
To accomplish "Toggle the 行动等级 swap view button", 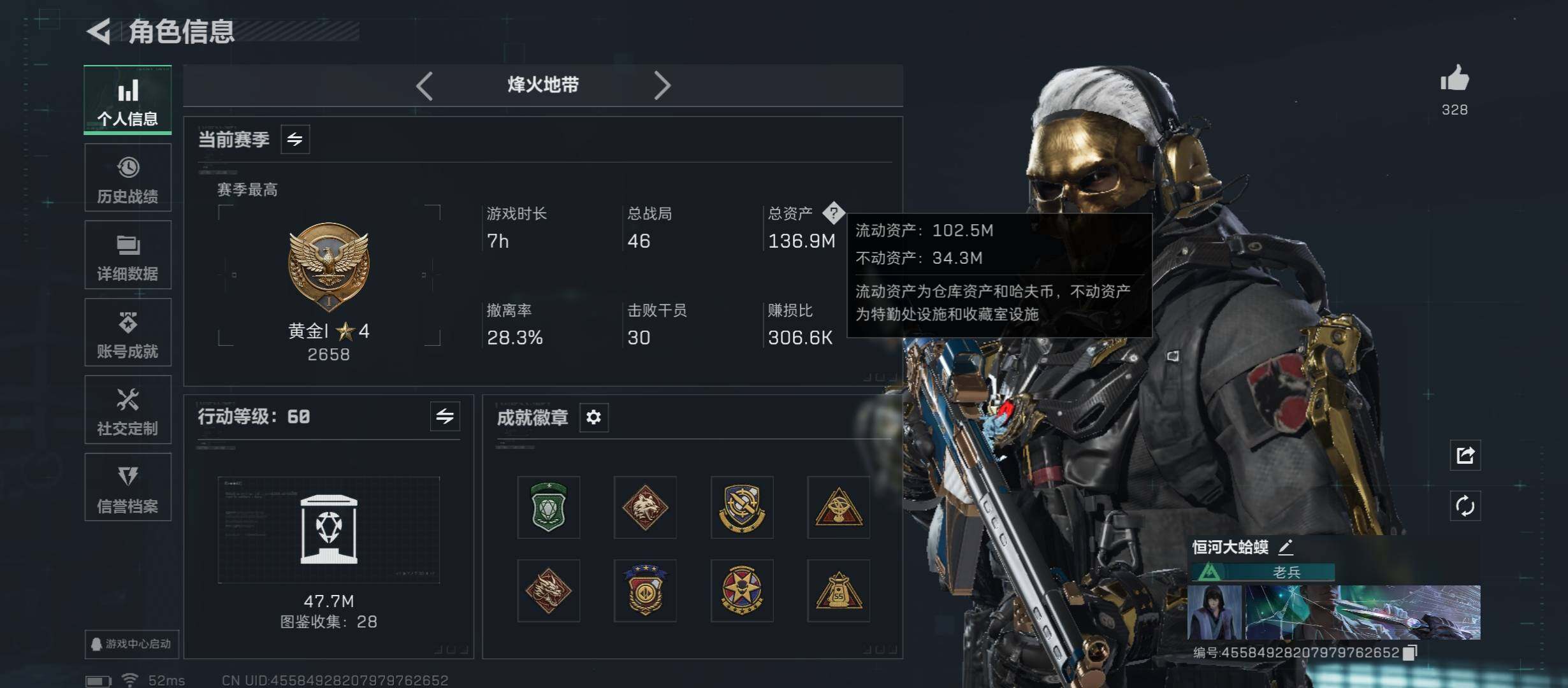I will tap(445, 417).
